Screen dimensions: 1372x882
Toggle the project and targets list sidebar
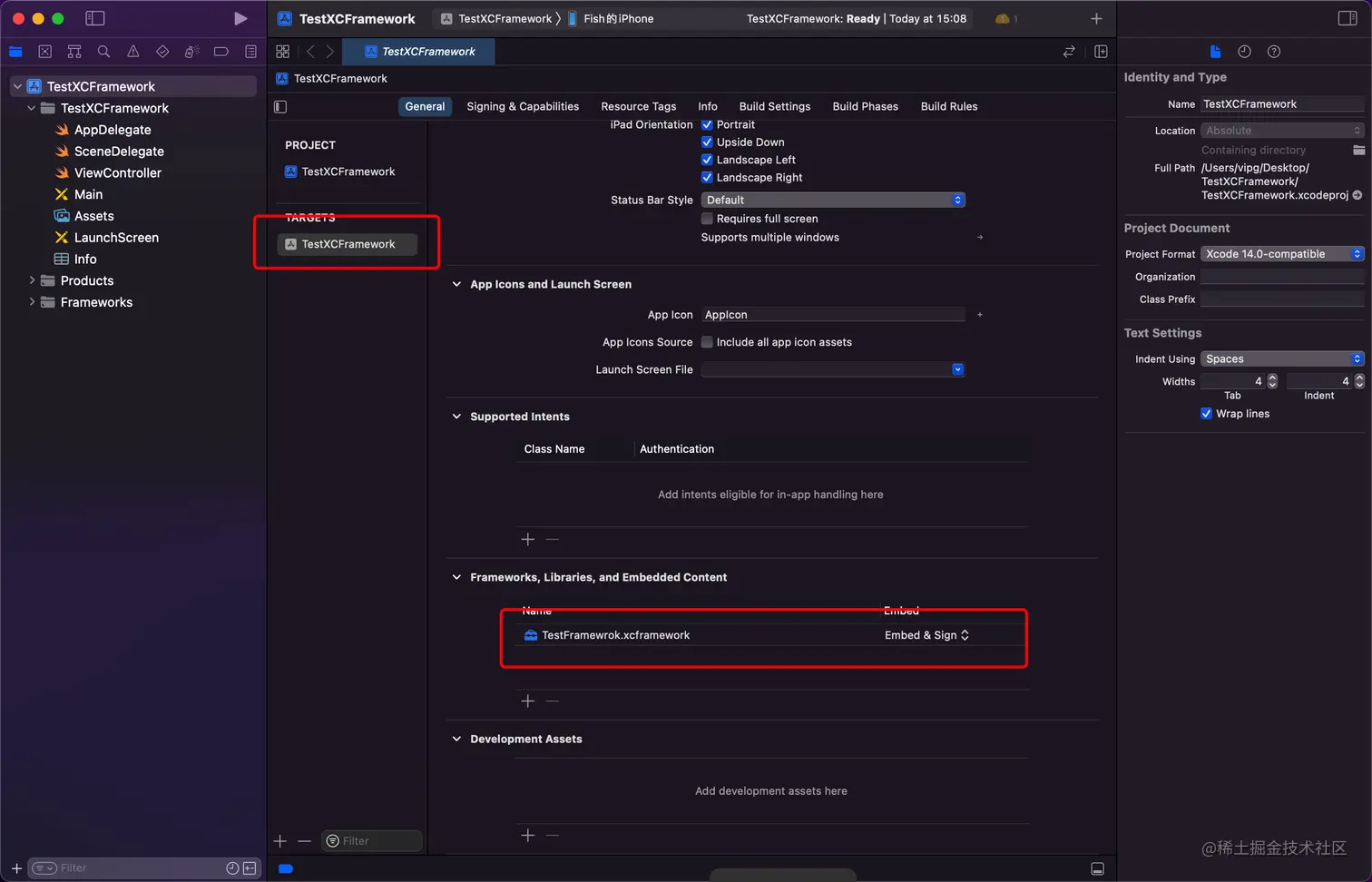coord(280,107)
